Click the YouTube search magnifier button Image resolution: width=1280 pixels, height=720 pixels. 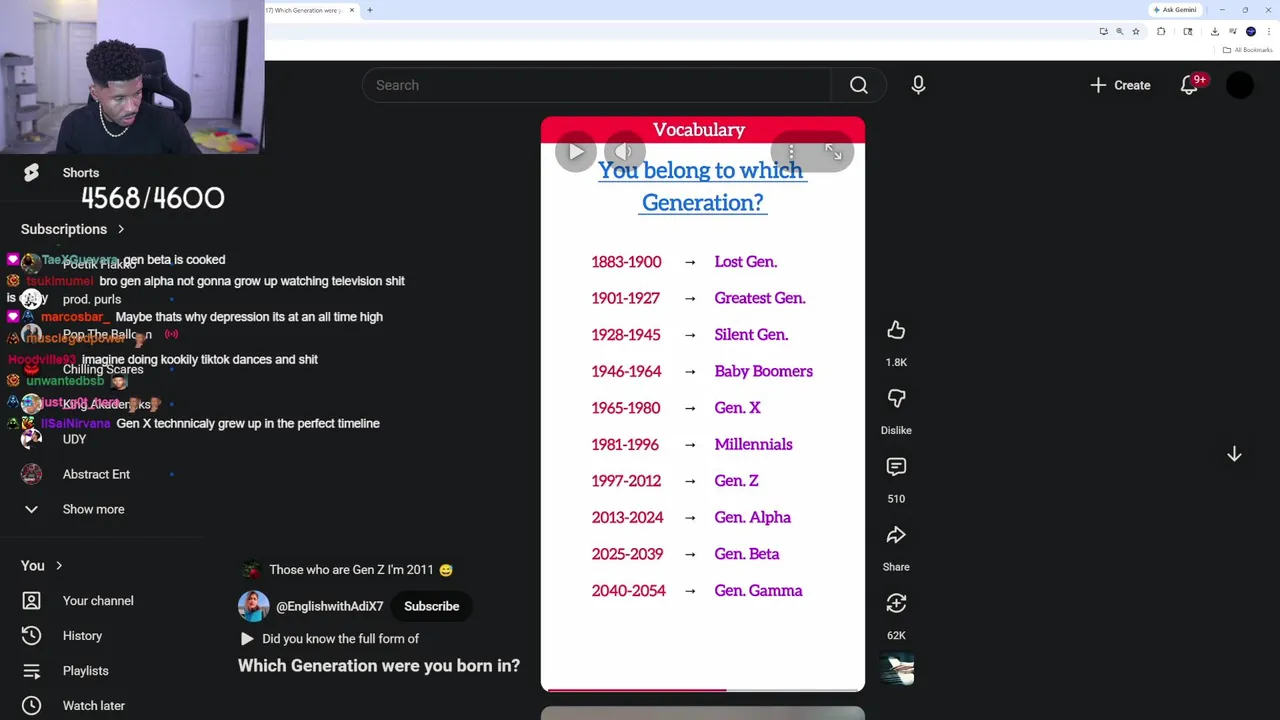[859, 85]
